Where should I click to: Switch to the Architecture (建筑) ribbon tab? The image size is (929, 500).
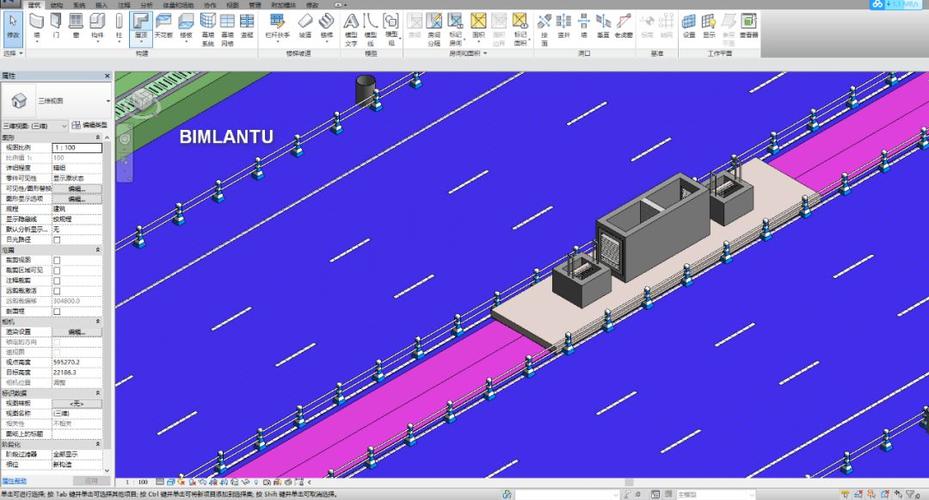coord(34,5)
